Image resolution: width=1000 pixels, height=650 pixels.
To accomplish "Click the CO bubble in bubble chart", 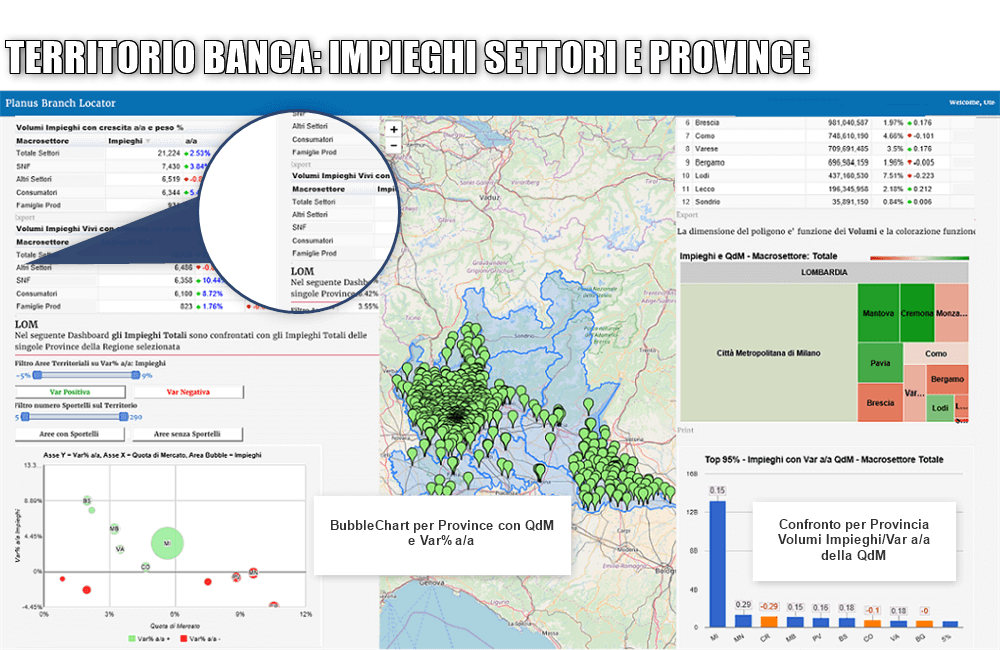I will click(145, 566).
